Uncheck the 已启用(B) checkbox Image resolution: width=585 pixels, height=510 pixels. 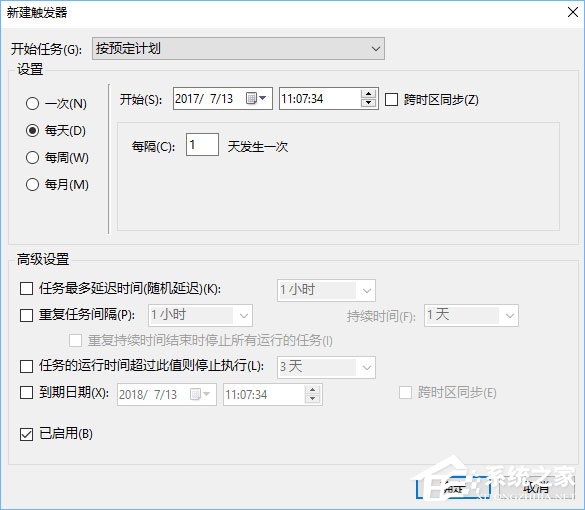point(26,434)
